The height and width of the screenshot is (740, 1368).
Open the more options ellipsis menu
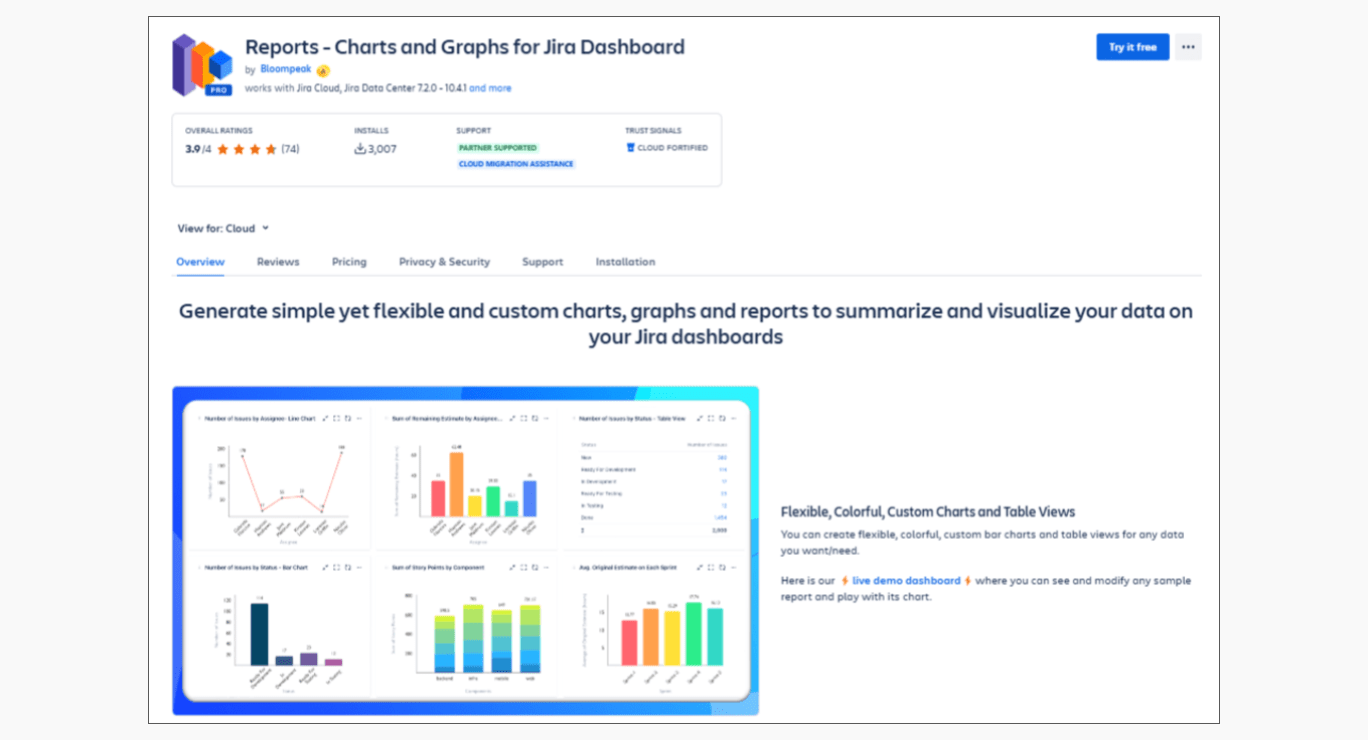coord(1188,47)
